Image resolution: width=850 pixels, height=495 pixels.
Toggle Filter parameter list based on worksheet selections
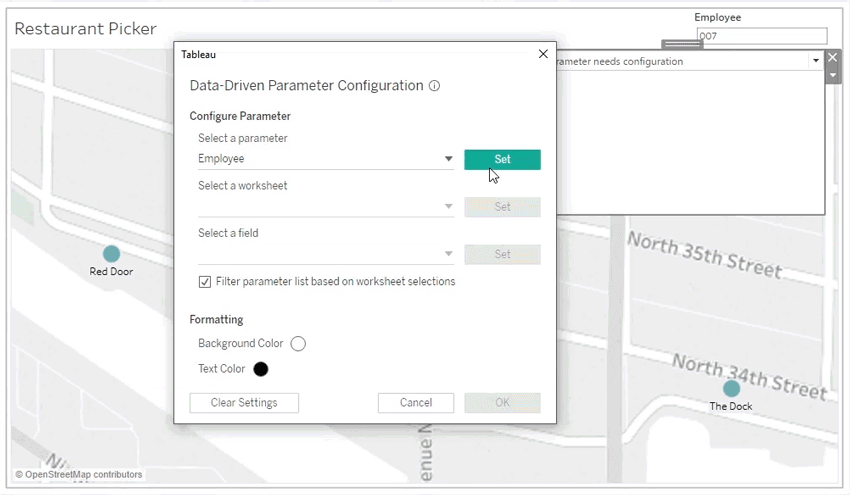205,282
